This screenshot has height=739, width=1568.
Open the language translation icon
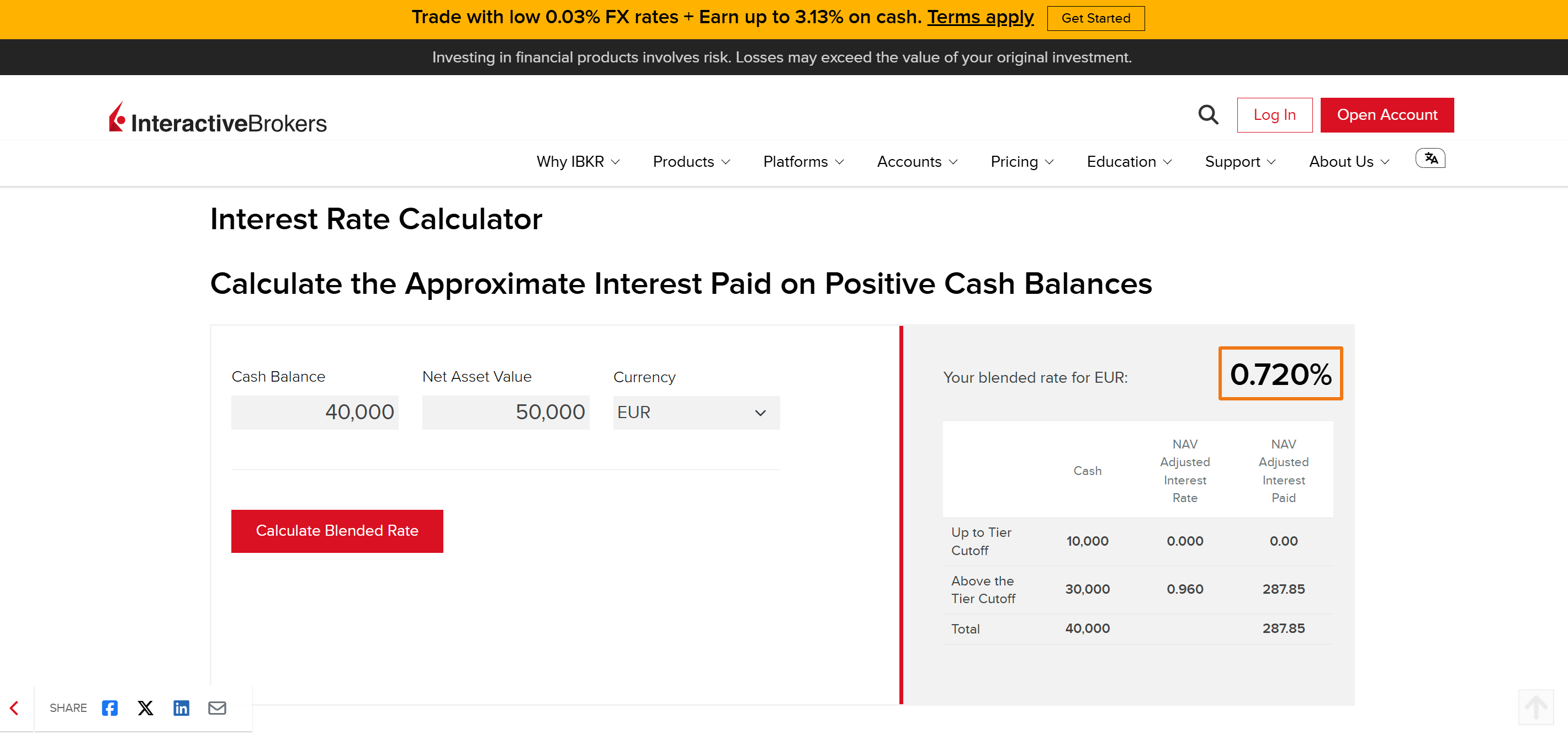[x=1431, y=159]
